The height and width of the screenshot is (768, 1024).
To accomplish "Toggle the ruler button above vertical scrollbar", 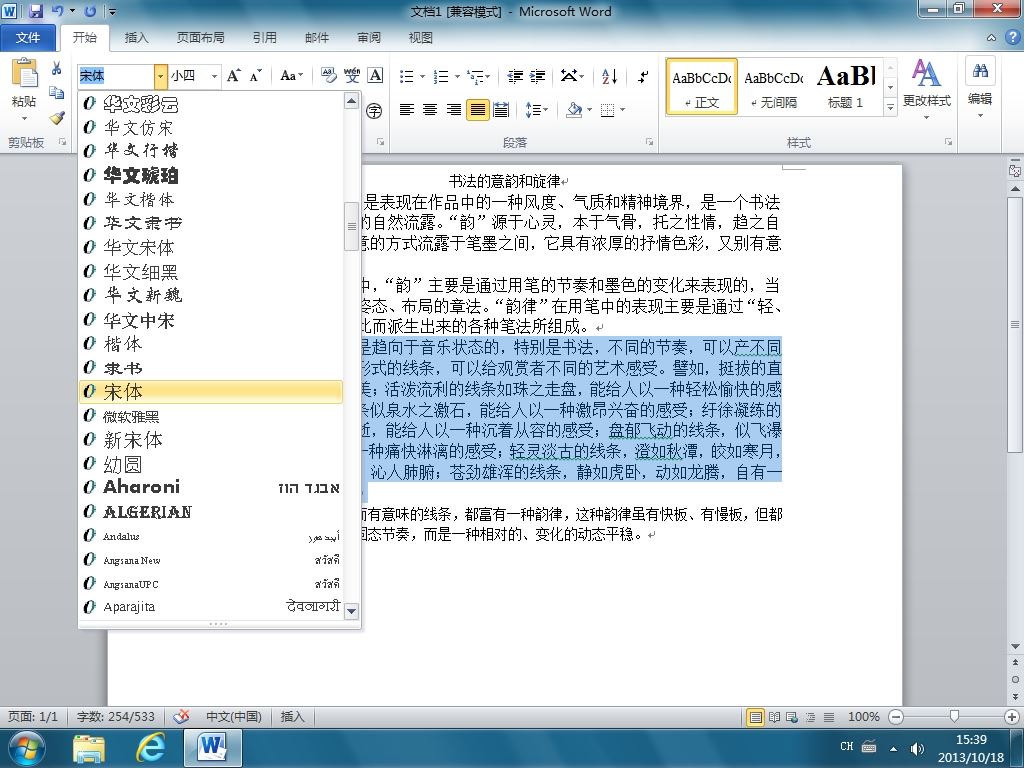I will click(x=1015, y=170).
